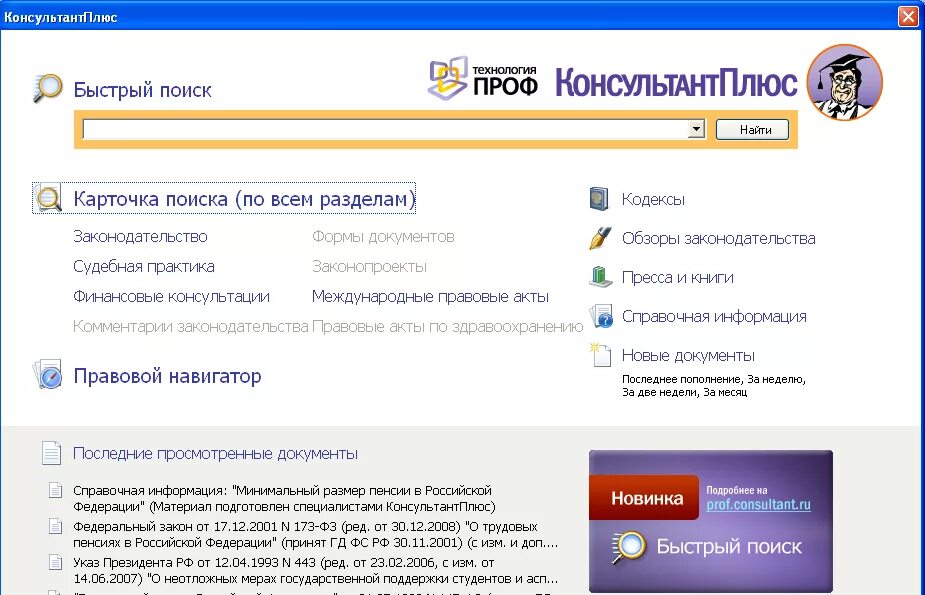Image resolution: width=925 pixels, height=595 pixels.
Task: Click the Найти button
Action: pos(752,129)
